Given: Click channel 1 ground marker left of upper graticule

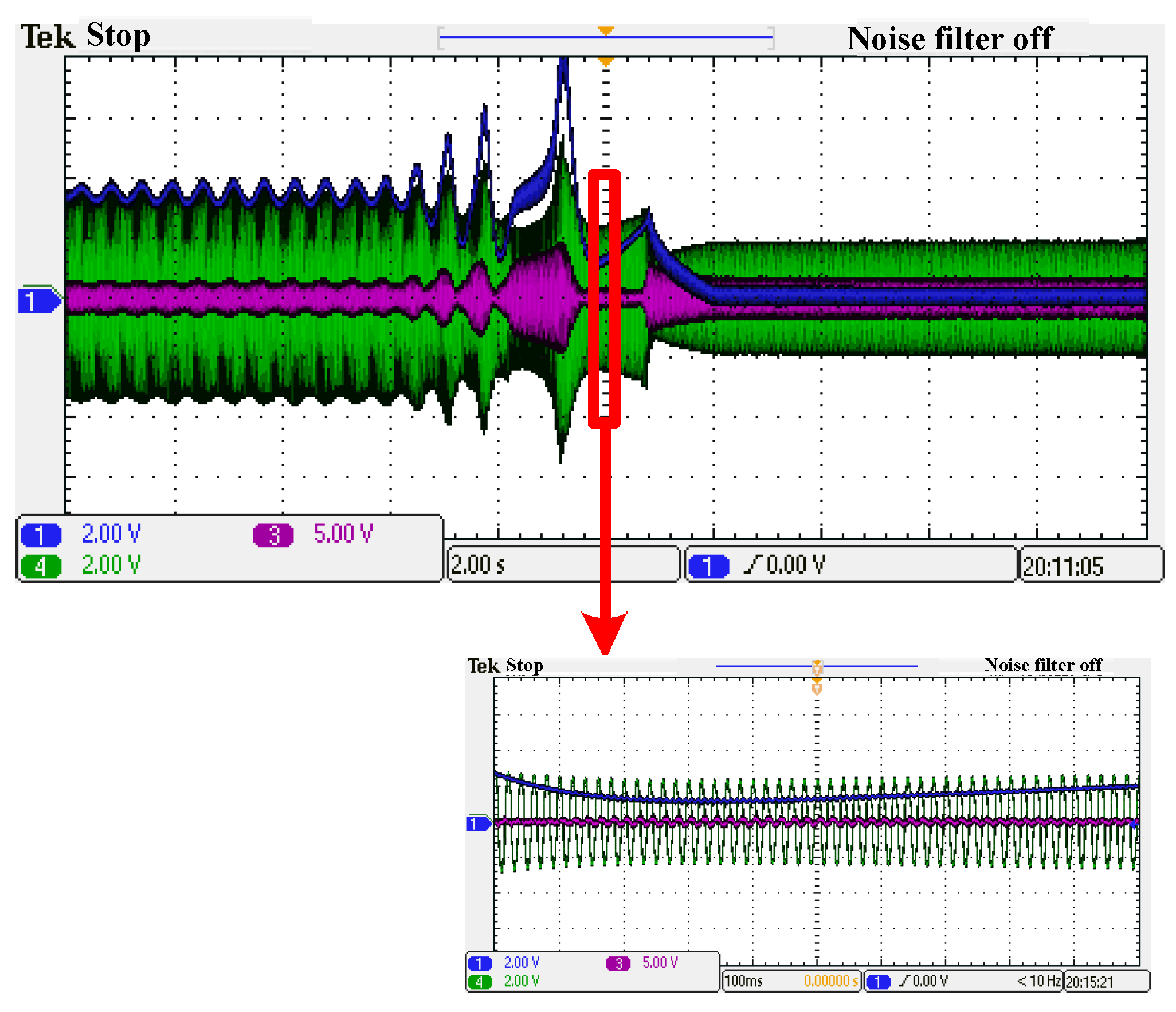Looking at the screenshot, I should pyautogui.click(x=38, y=300).
